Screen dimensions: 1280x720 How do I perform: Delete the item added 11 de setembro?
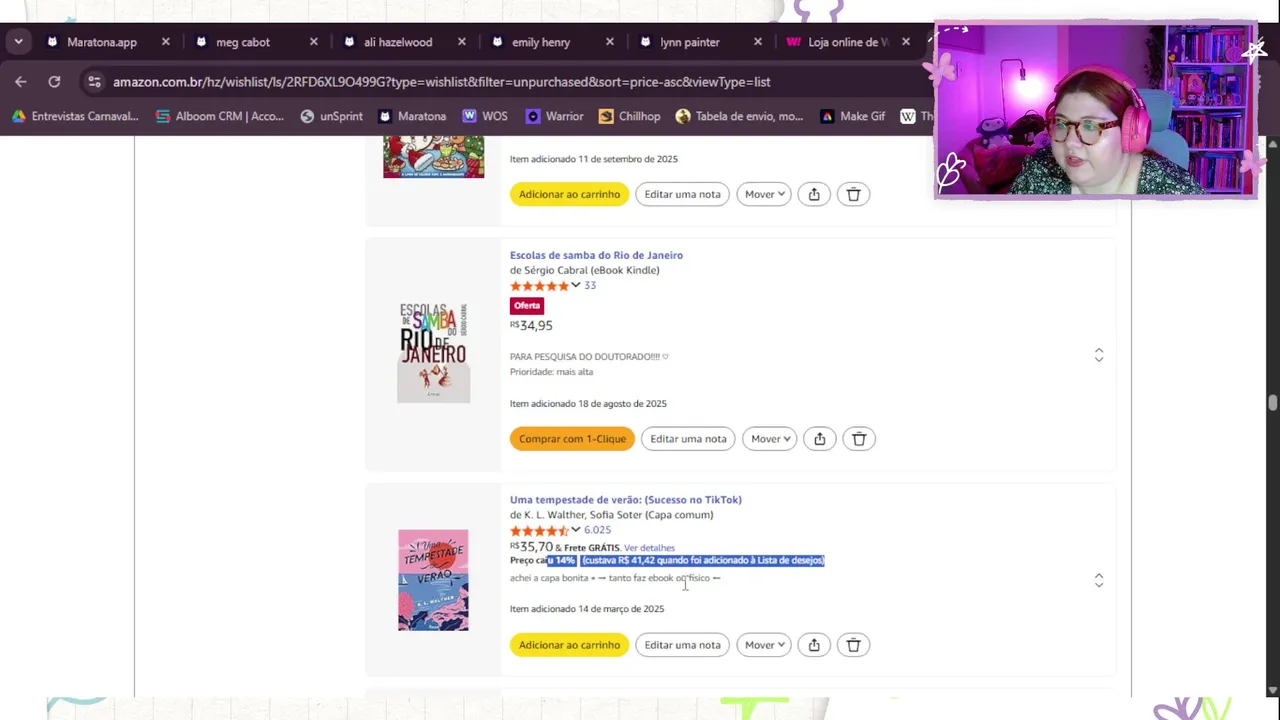(853, 194)
